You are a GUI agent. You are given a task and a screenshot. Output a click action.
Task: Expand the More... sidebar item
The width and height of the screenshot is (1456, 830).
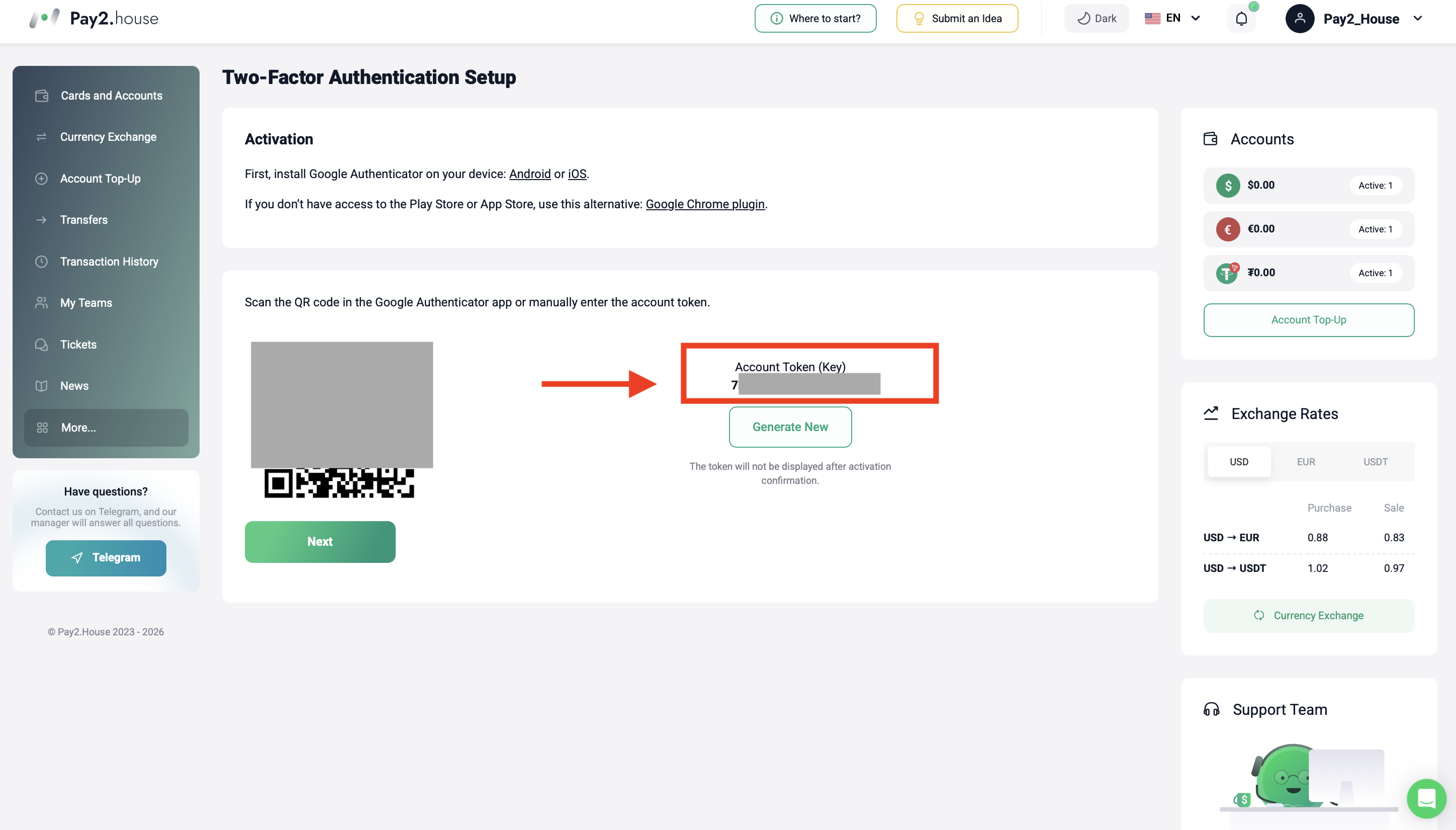point(106,428)
